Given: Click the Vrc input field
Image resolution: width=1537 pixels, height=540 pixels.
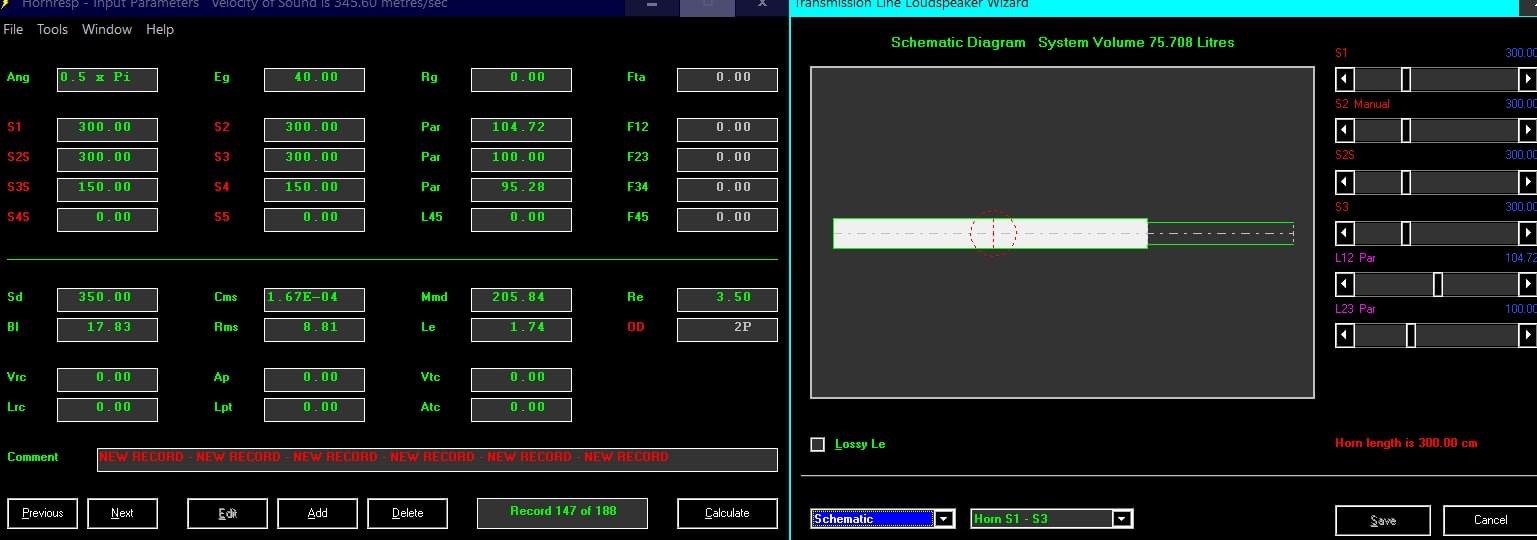Looking at the screenshot, I should click(107, 379).
